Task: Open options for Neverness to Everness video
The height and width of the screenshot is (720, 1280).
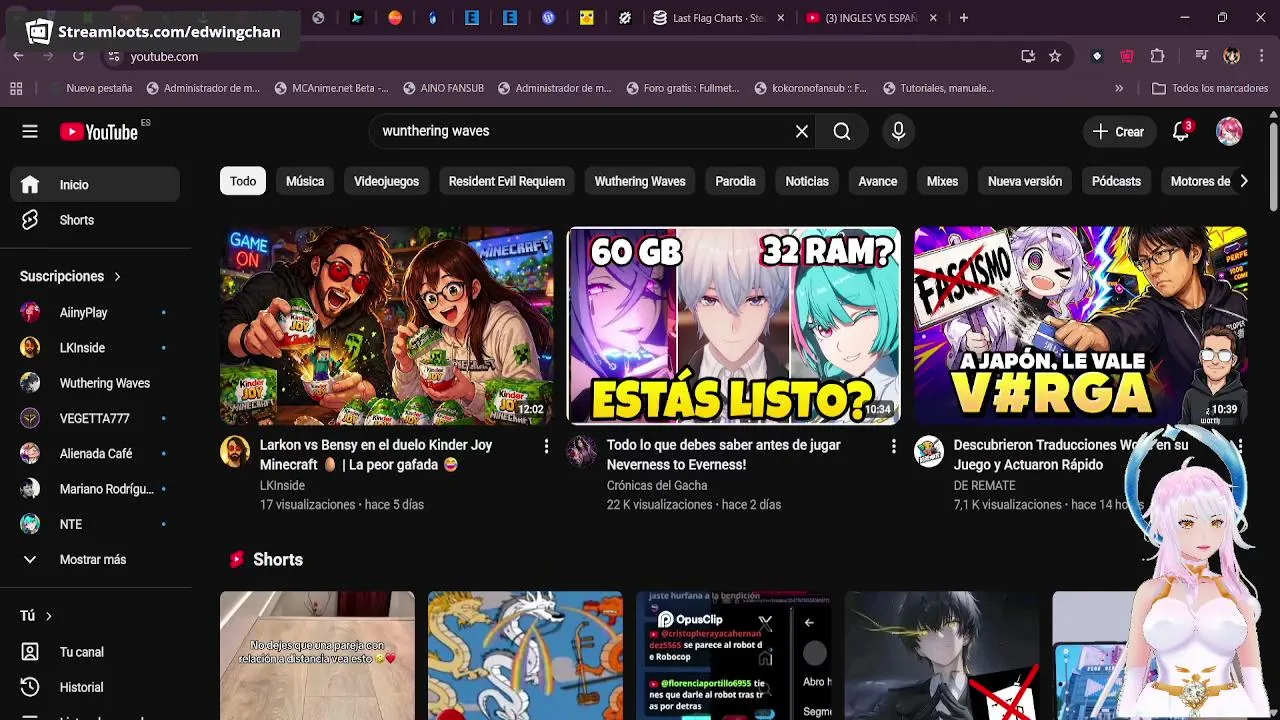Action: [x=893, y=447]
